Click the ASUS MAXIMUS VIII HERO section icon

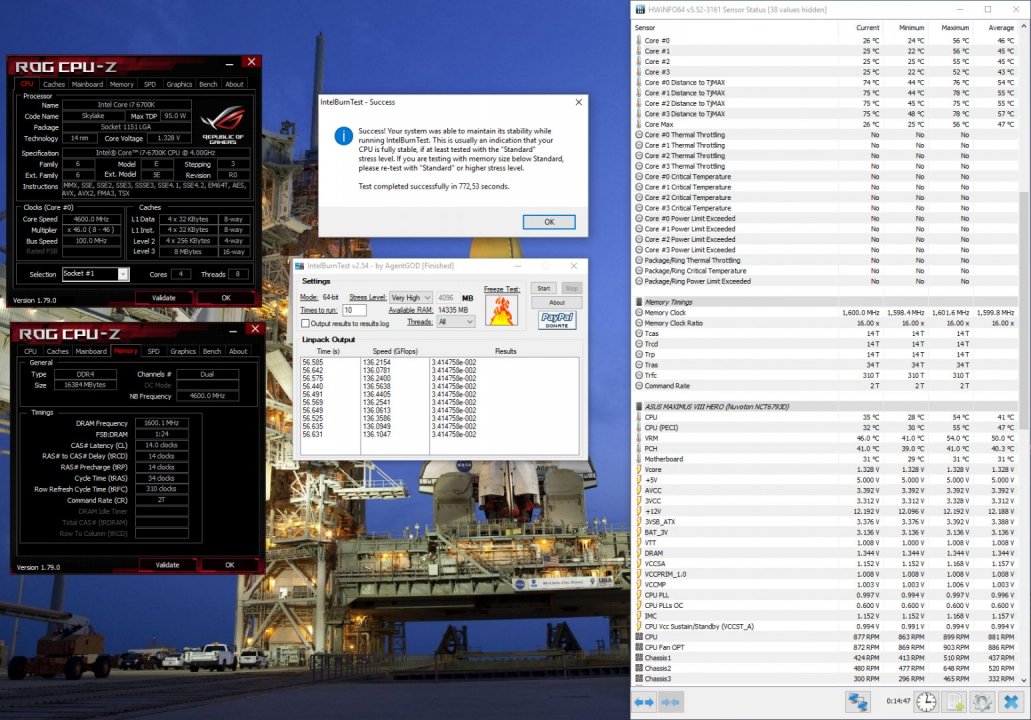click(x=638, y=407)
